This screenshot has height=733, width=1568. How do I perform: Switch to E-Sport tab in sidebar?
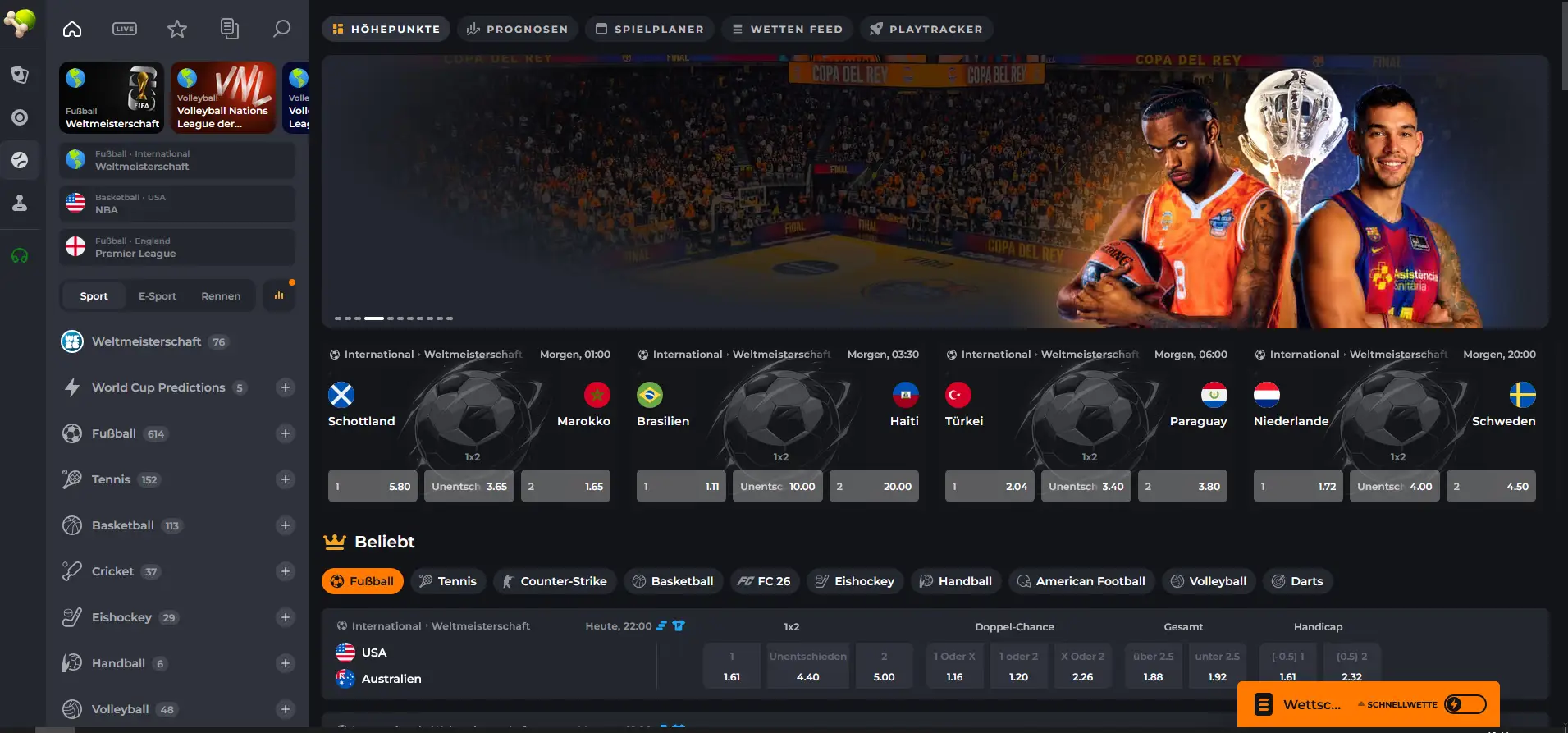point(158,296)
